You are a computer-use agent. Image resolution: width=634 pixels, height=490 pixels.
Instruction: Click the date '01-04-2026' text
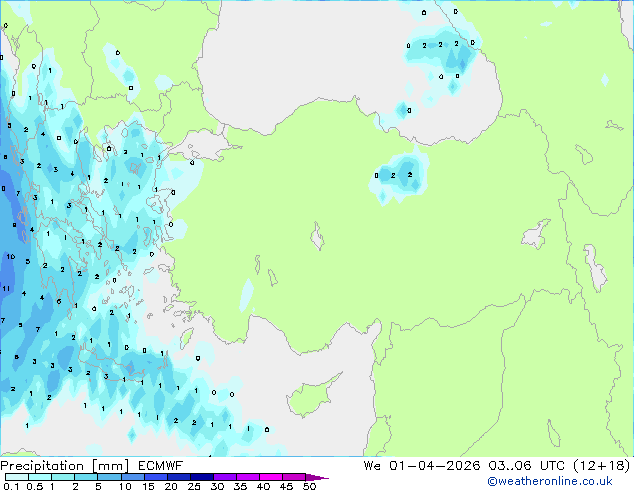tap(435, 466)
